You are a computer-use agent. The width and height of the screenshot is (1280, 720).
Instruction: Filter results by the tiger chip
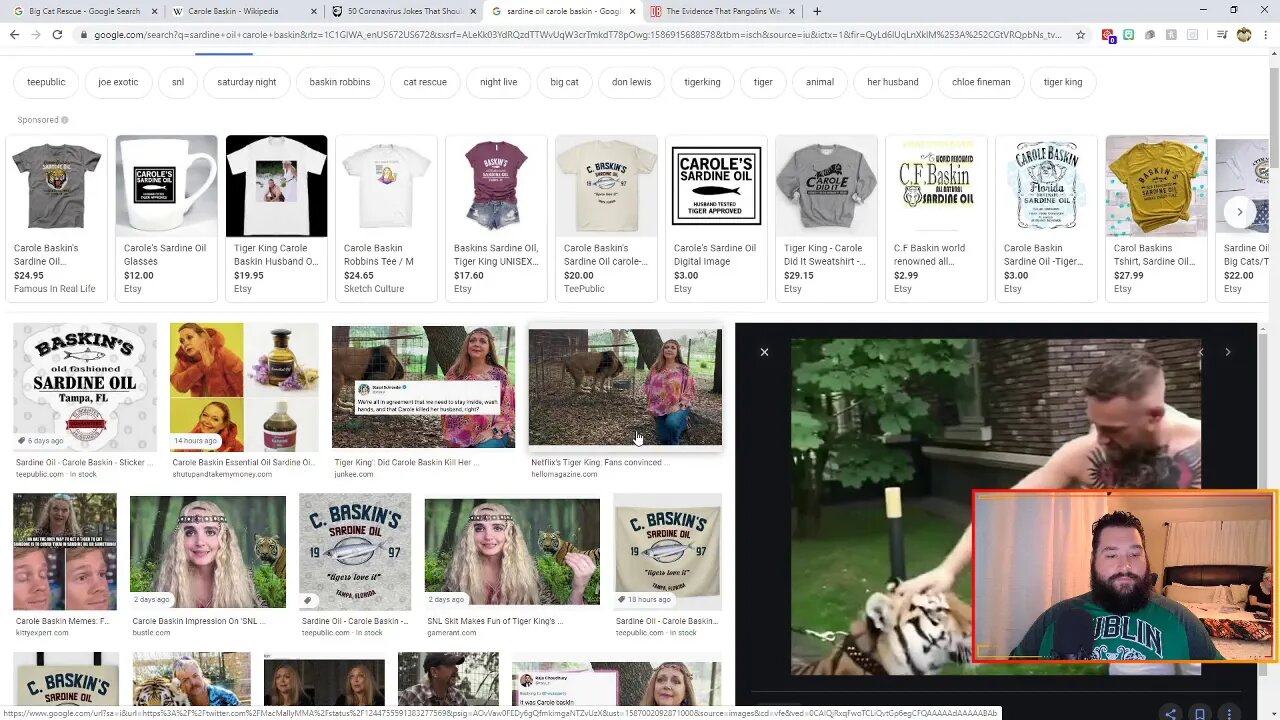click(763, 82)
